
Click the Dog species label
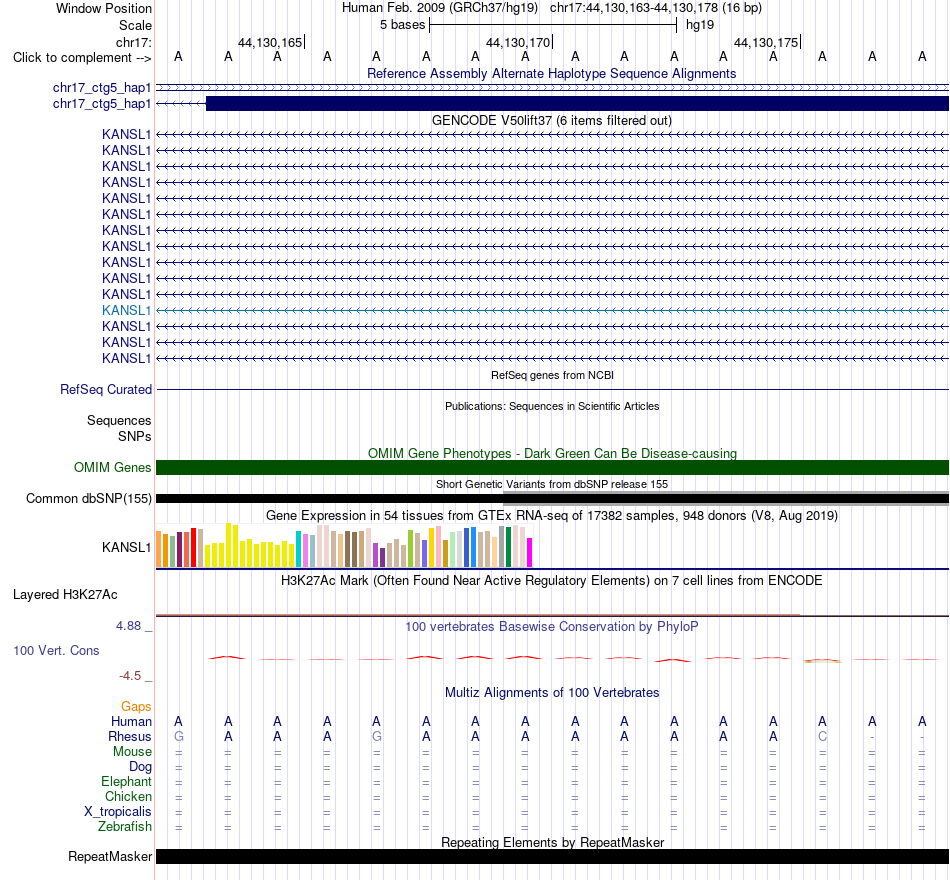(140, 767)
